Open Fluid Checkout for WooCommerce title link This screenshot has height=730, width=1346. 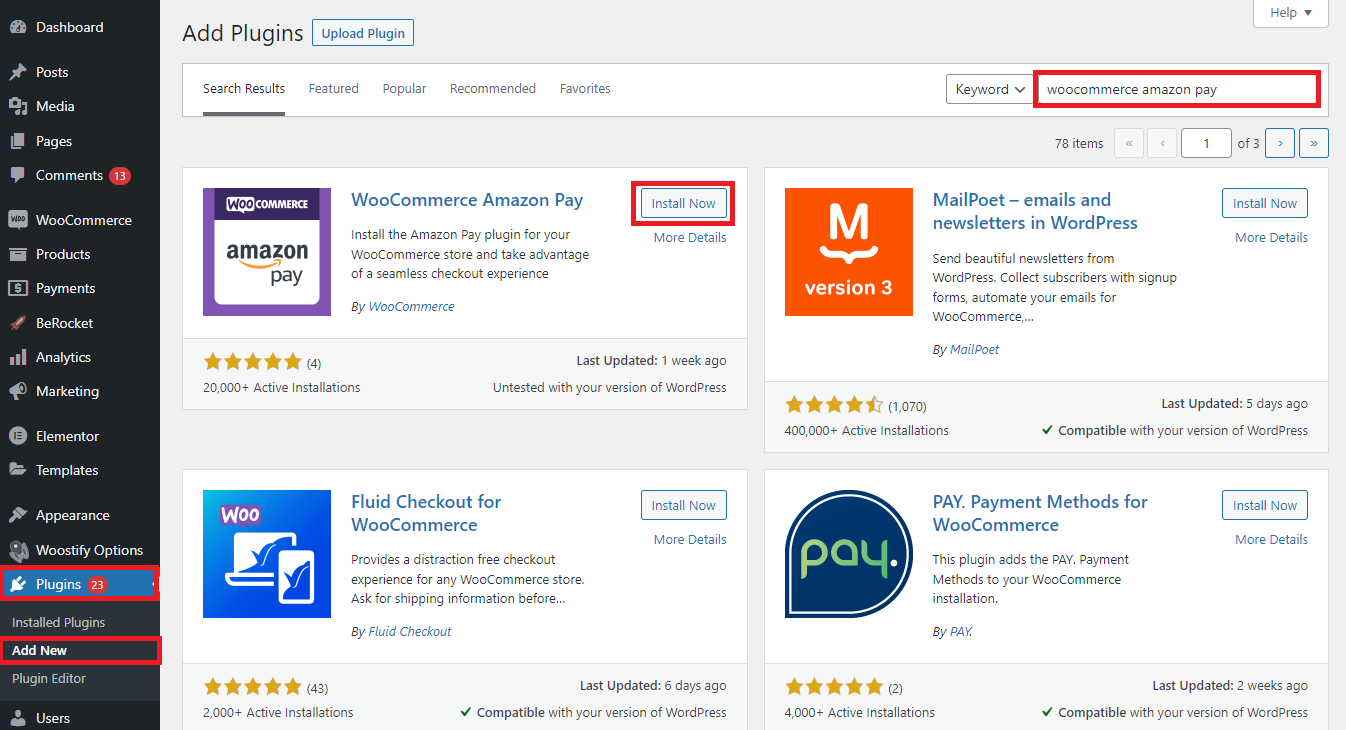(426, 513)
